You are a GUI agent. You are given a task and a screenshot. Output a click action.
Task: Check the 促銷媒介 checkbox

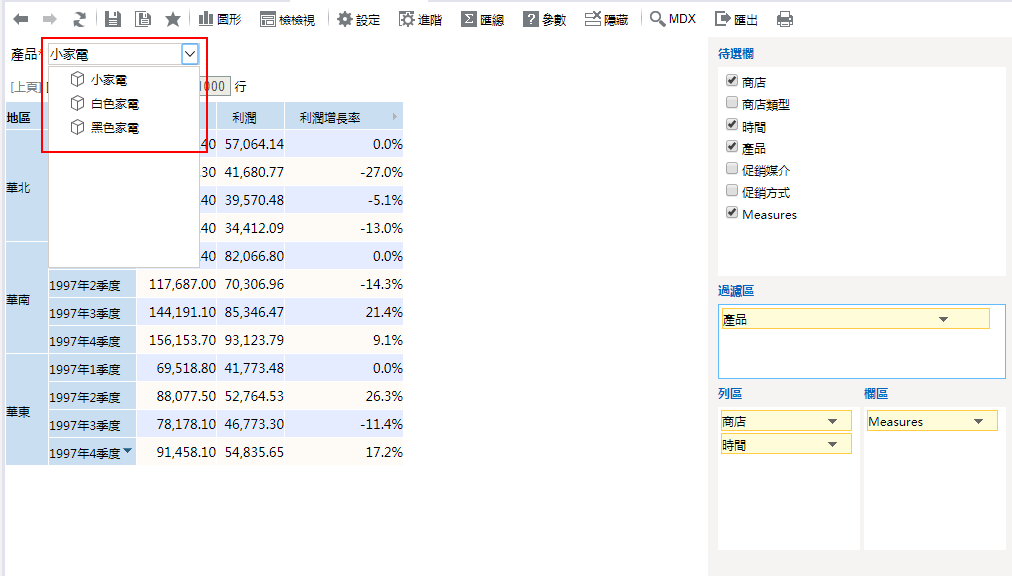[x=732, y=169]
